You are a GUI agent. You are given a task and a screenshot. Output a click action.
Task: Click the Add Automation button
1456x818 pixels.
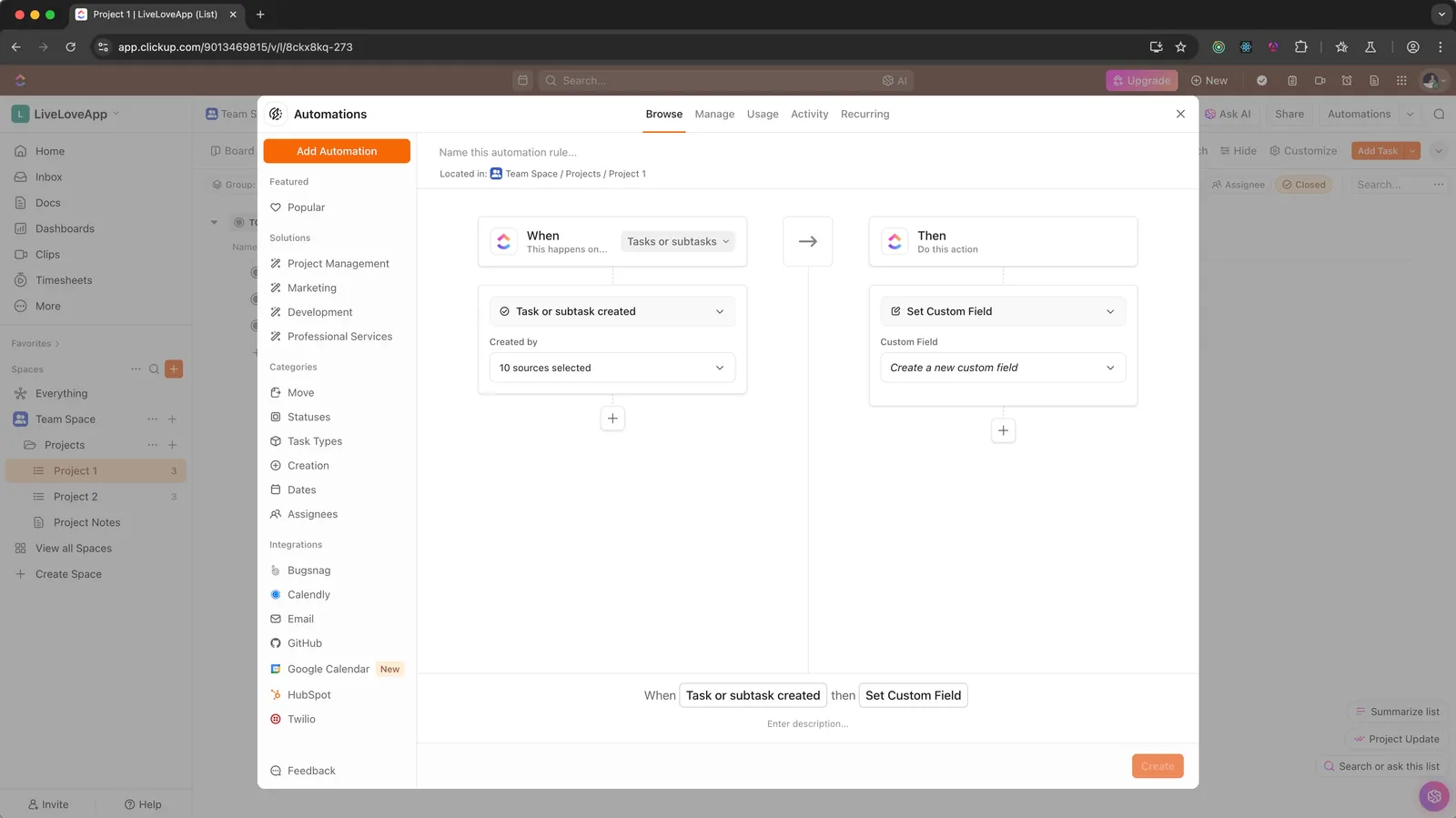click(337, 151)
